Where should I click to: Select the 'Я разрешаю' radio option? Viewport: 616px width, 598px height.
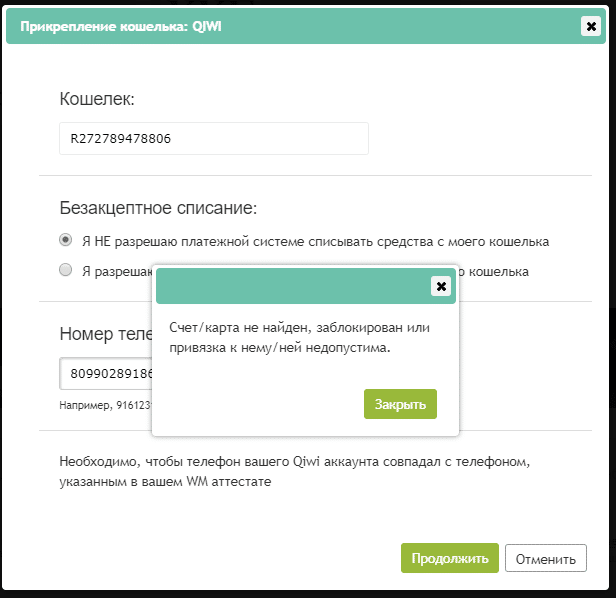click(66, 270)
